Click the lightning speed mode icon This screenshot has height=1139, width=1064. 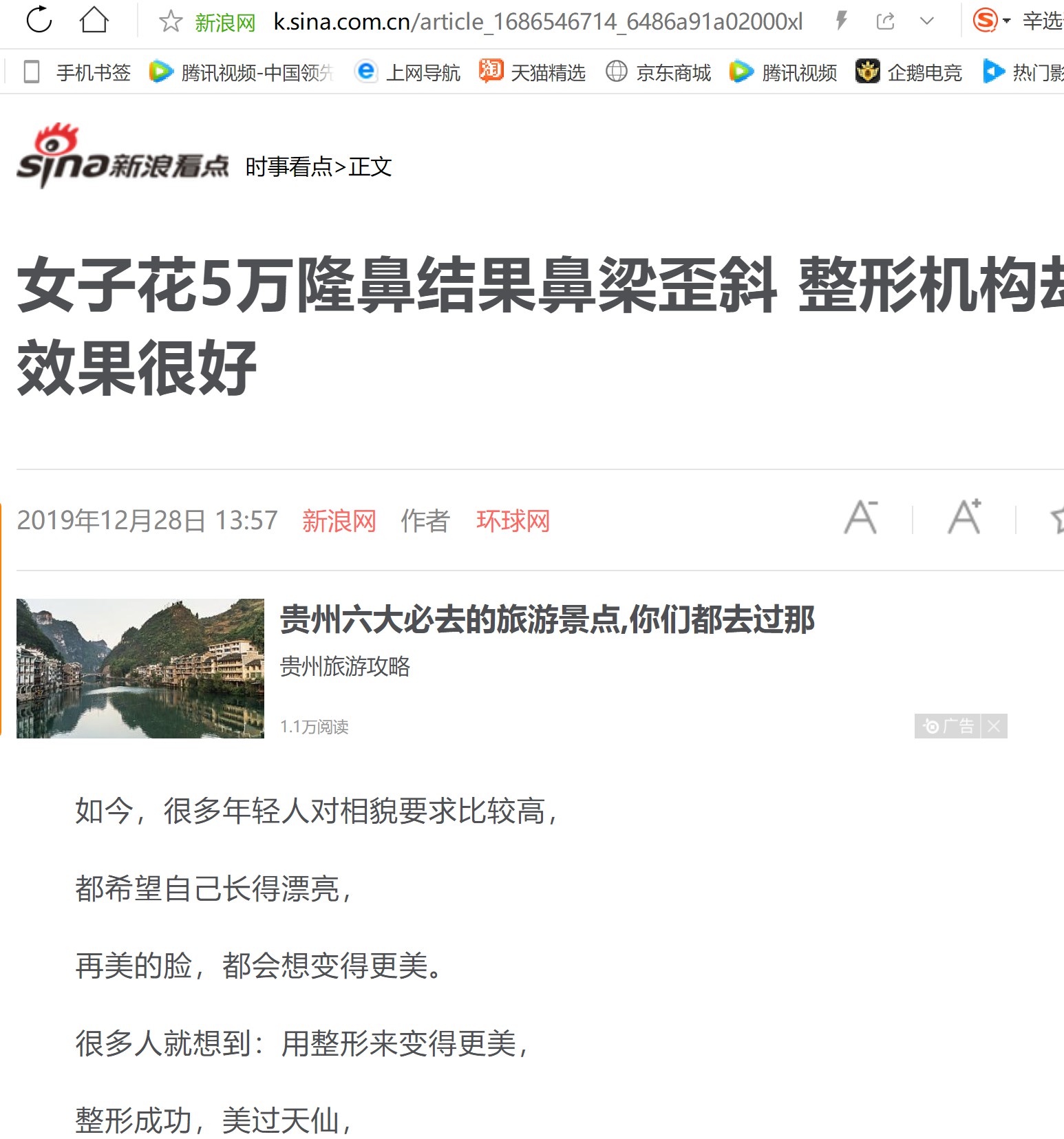tap(841, 21)
